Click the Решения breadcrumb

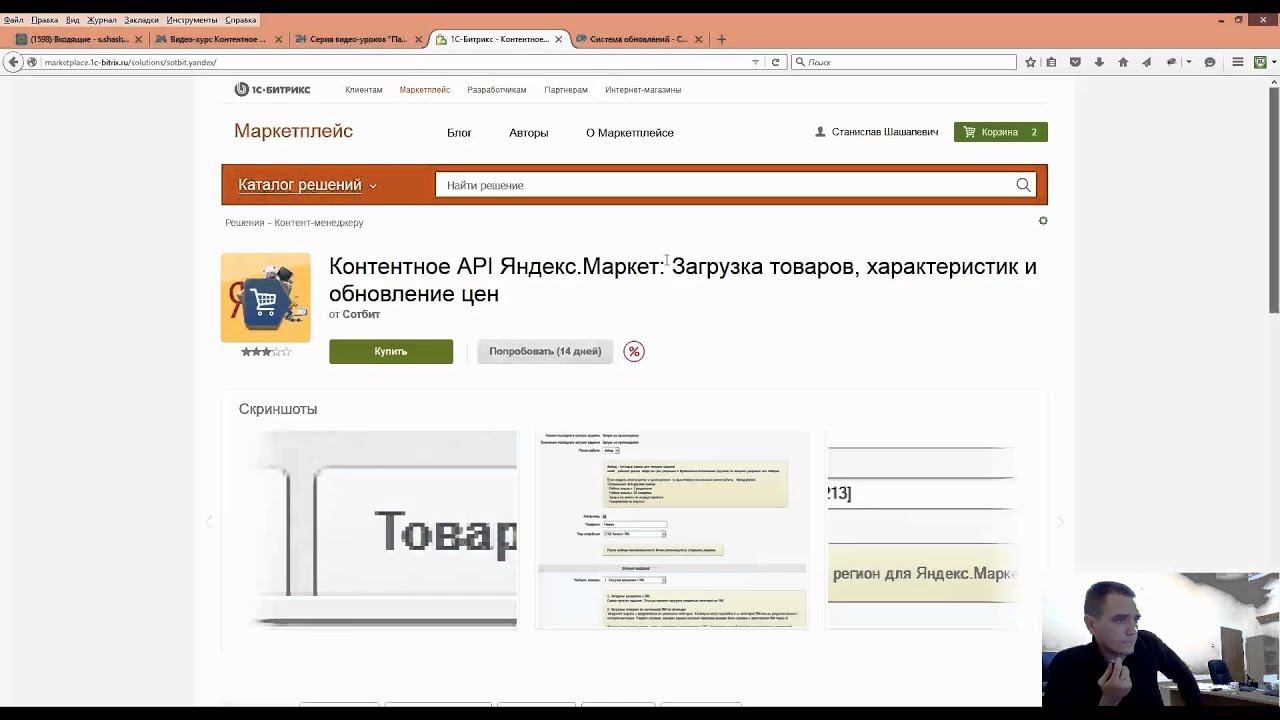coord(244,223)
